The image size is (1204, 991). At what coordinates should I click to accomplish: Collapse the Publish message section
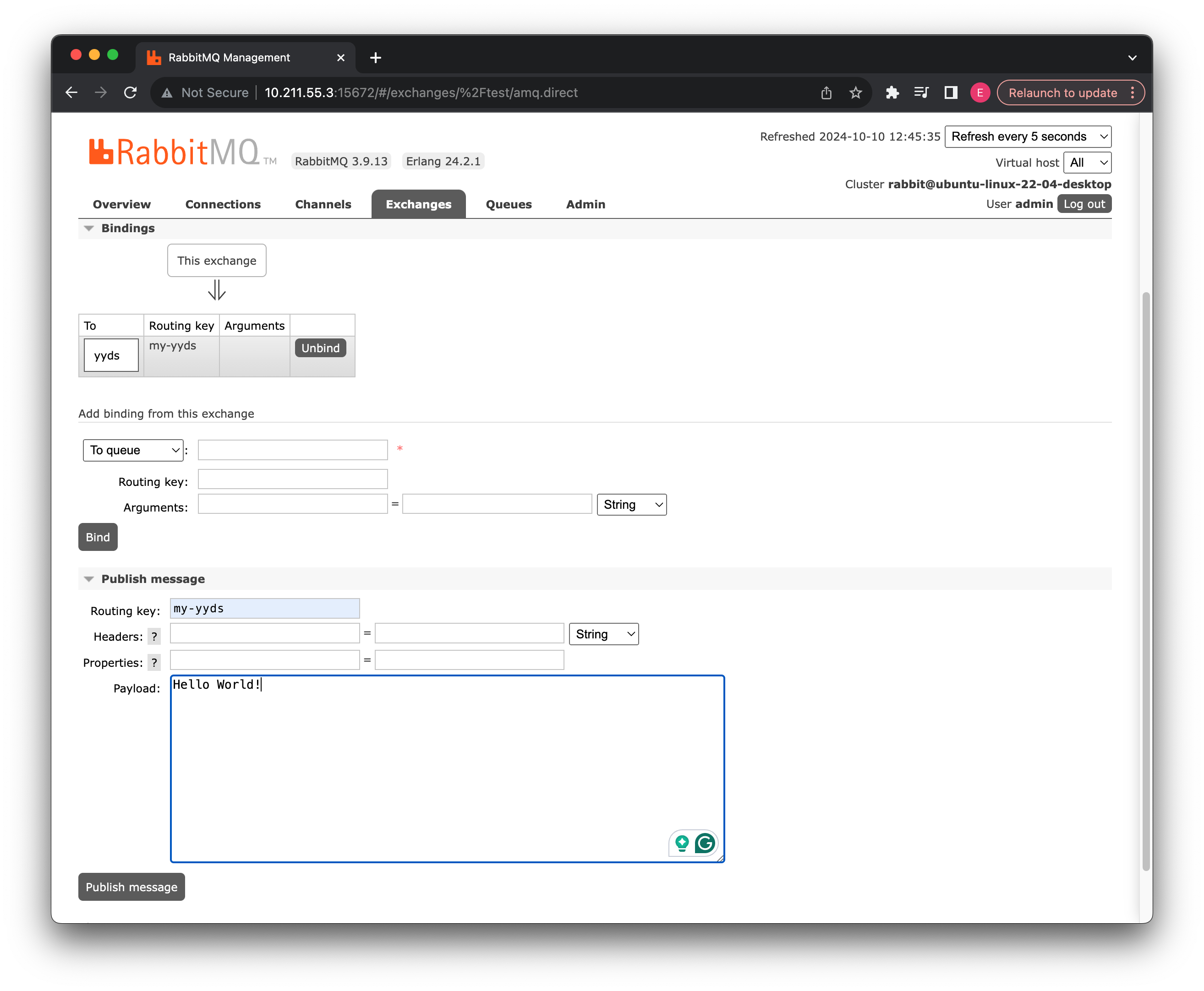(153, 579)
